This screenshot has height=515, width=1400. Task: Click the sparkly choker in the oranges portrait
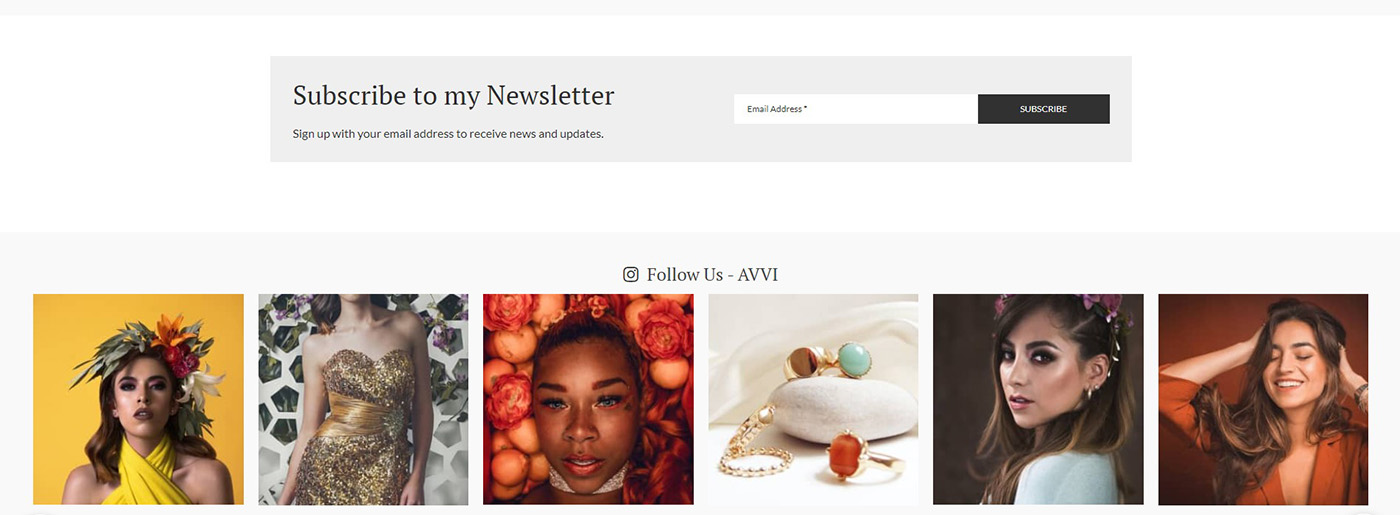point(589,478)
